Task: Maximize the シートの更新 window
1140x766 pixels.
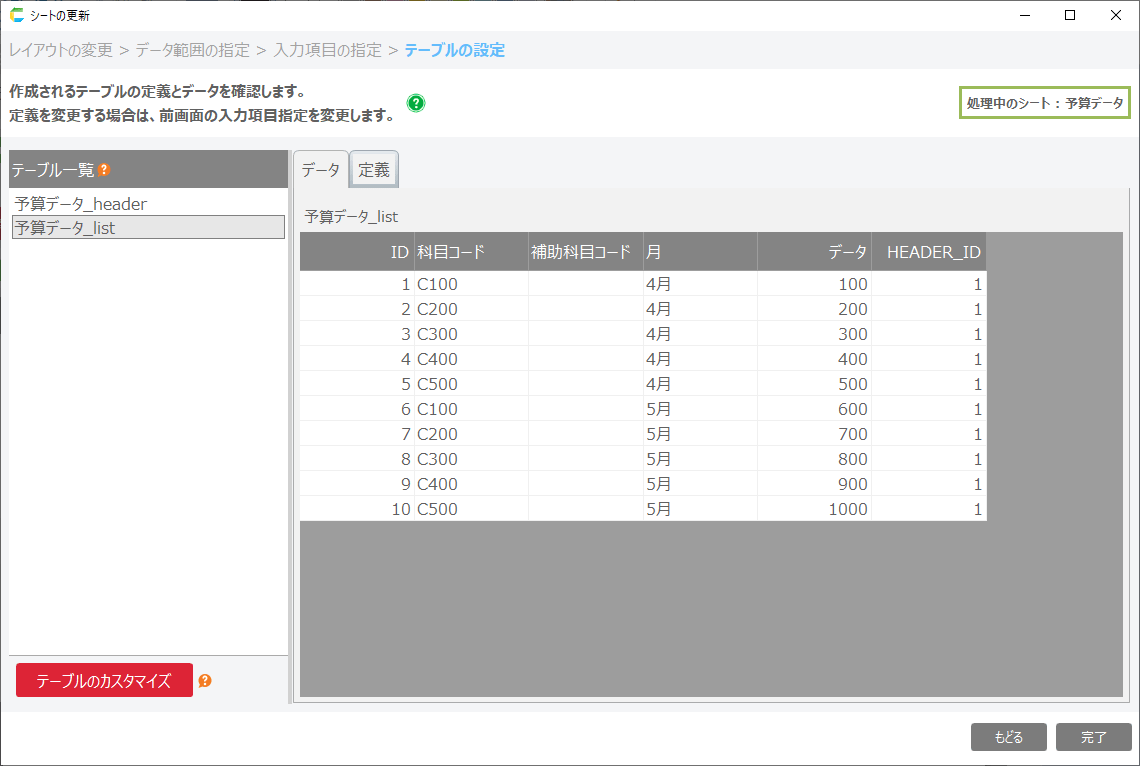Action: coord(1069,15)
